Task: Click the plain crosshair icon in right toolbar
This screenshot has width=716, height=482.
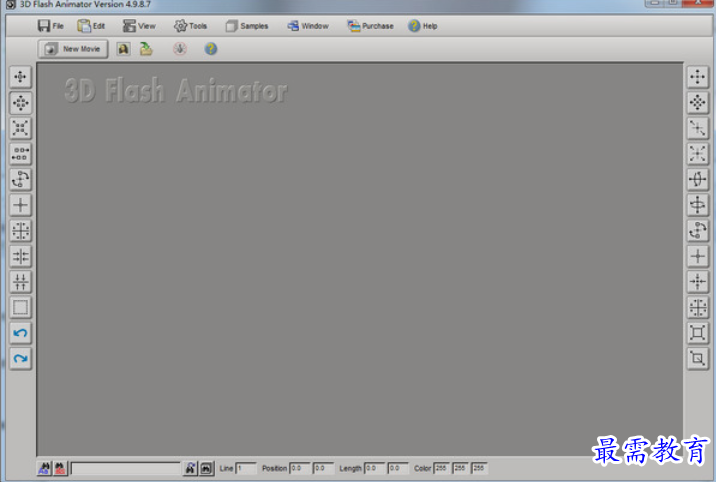Action: (698, 256)
